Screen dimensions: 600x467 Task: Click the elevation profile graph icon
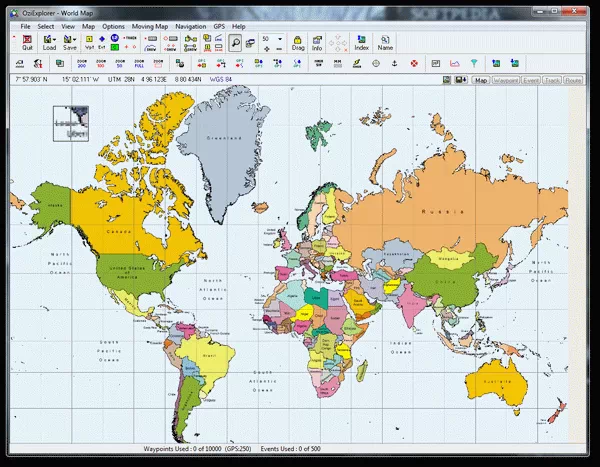coord(454,64)
